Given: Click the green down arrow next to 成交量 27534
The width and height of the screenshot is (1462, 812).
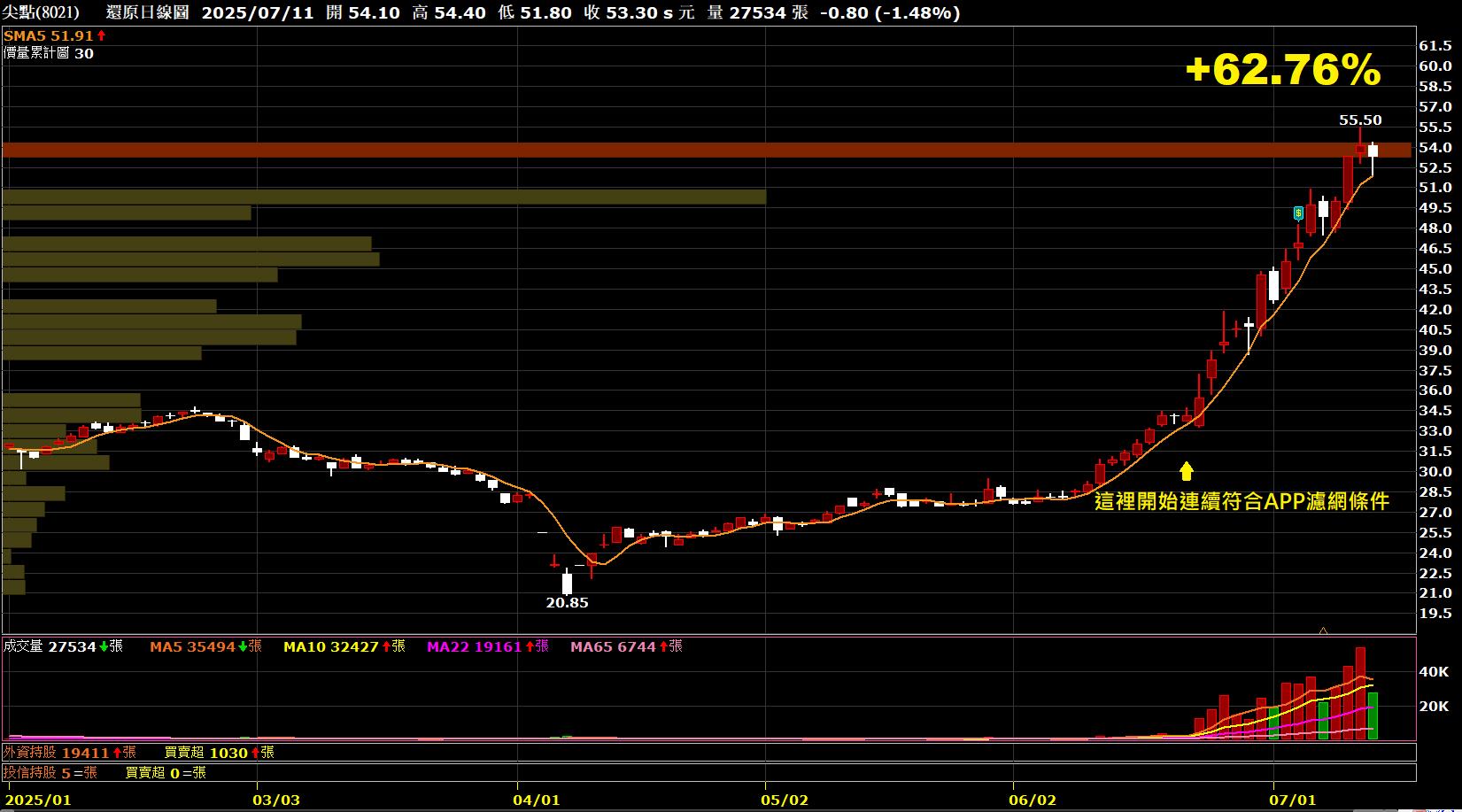Looking at the screenshot, I should coord(104,646).
